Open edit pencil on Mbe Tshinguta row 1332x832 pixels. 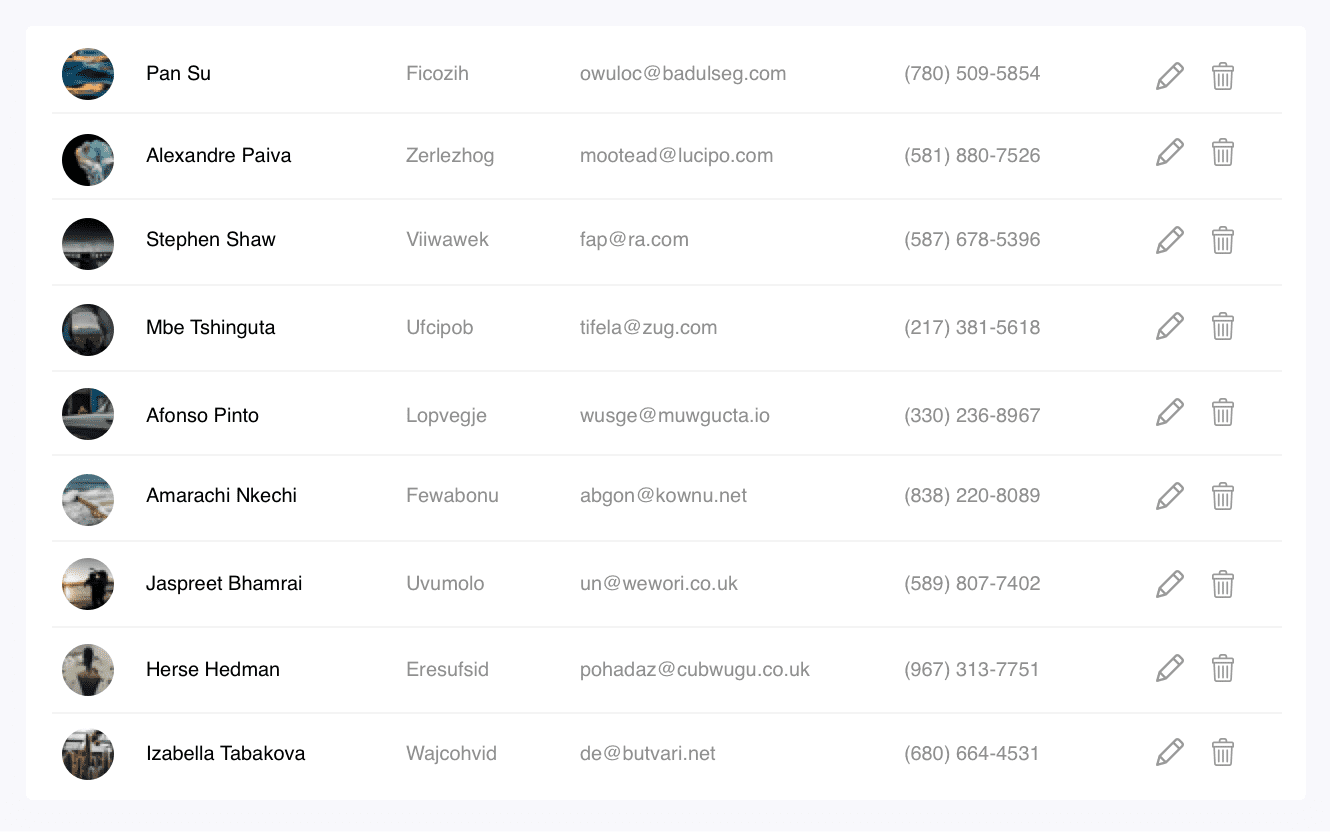pyautogui.click(x=1169, y=326)
